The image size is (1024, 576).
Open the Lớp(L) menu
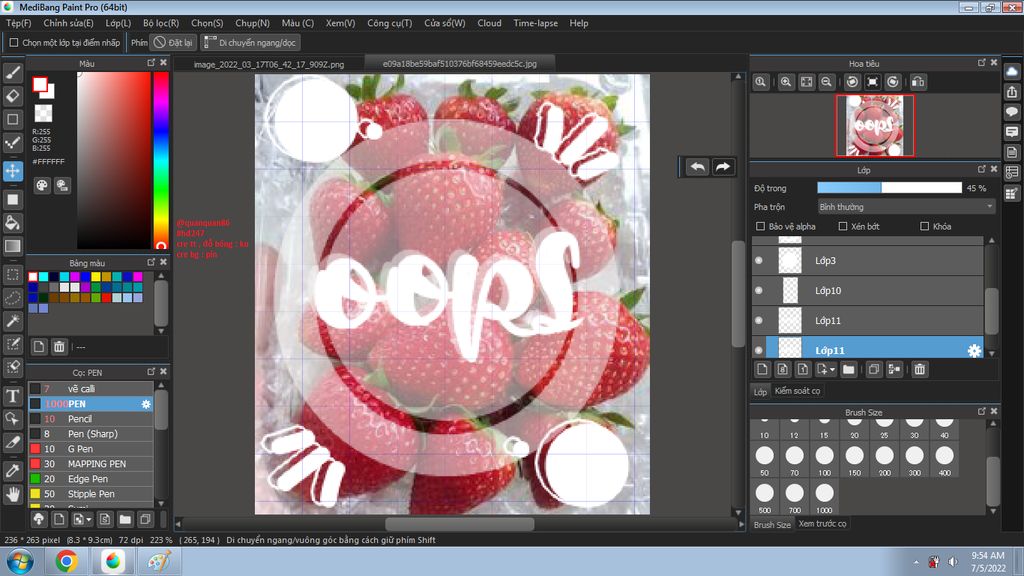click(118, 23)
